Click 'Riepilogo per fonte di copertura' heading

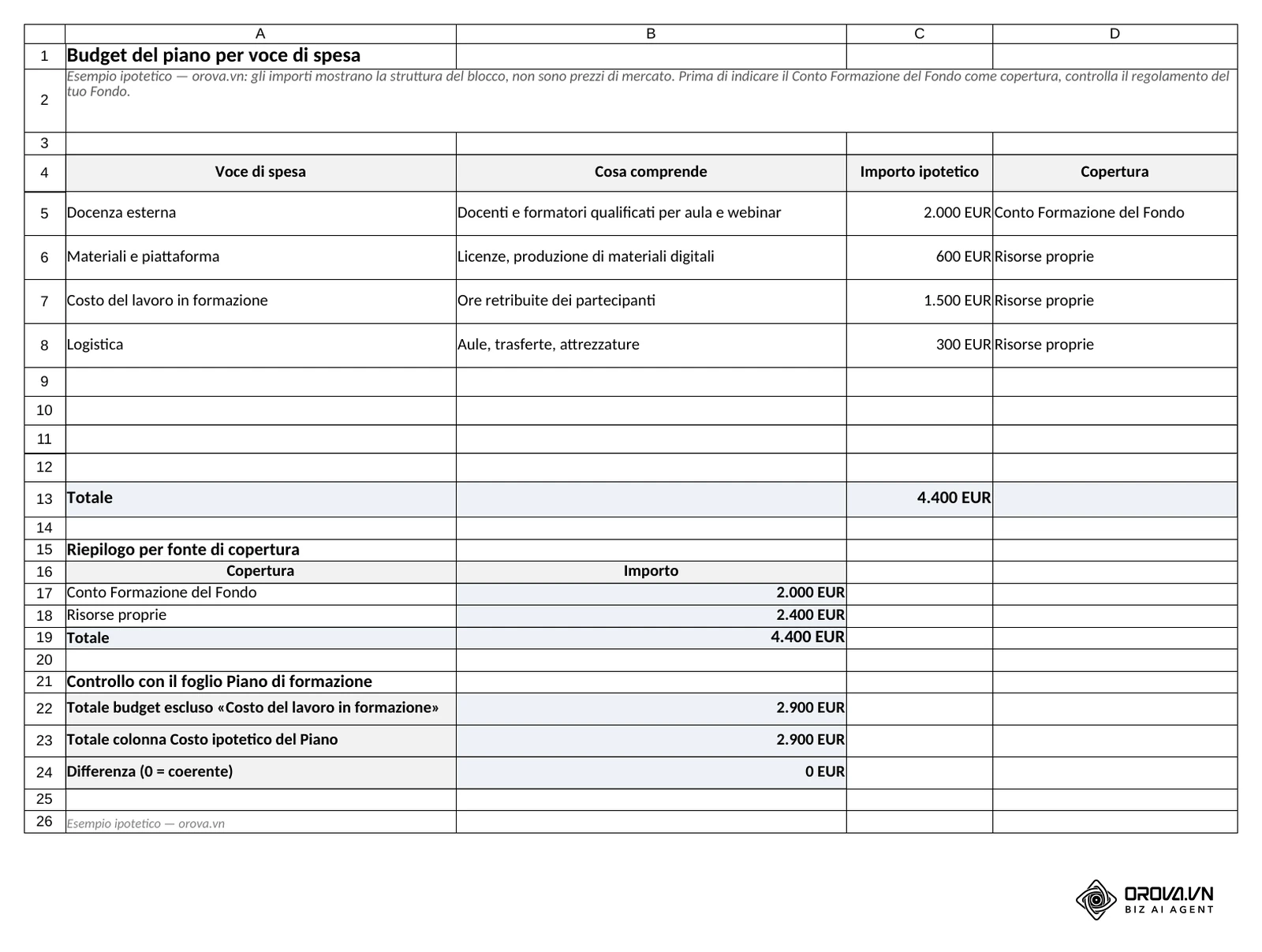183,550
